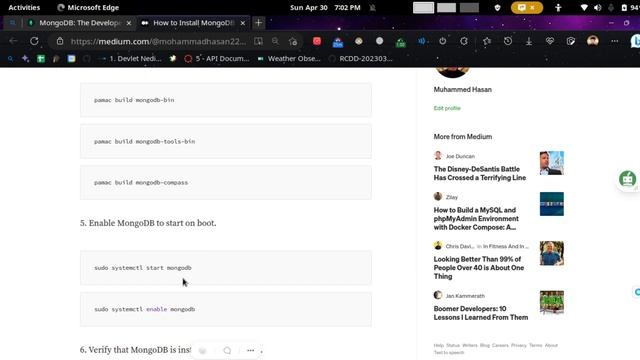Open the clock Sun Apr 30 calendar
Image resolution: width=640 pixels, height=360 pixels.
[325, 7]
